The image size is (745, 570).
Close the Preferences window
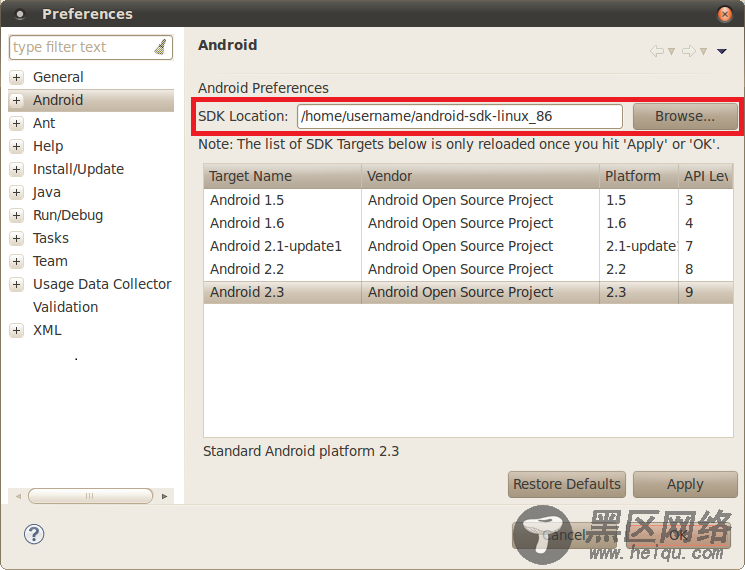click(x=725, y=14)
